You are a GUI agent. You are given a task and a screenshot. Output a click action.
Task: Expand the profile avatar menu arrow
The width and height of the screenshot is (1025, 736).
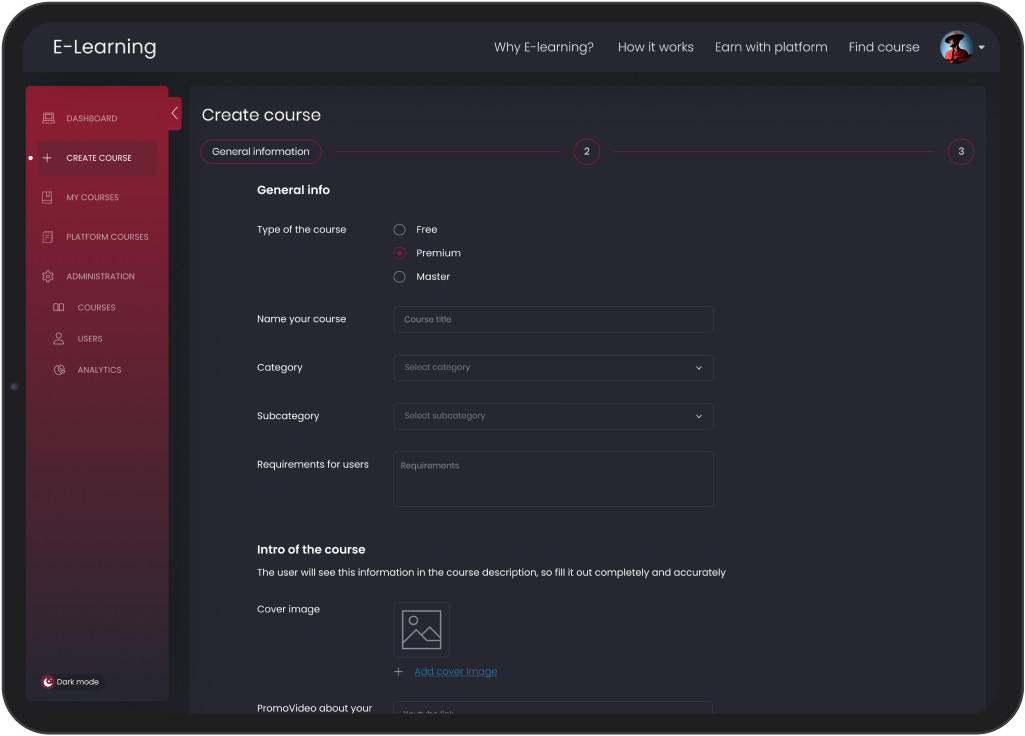982,48
